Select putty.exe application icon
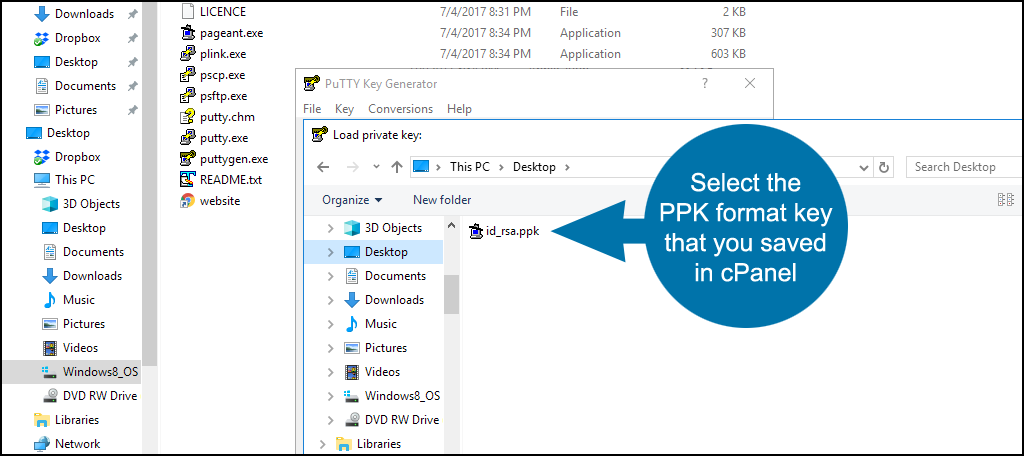 point(188,138)
